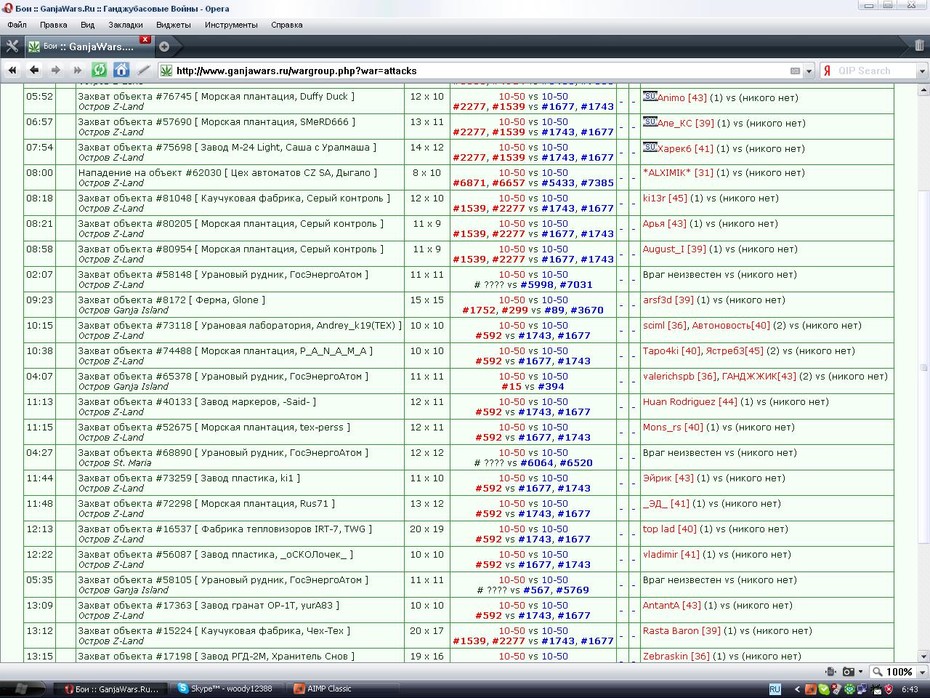Screen dimensions: 930x698
Task: Switch the RU keyboard language indicator
Action: (775, 689)
